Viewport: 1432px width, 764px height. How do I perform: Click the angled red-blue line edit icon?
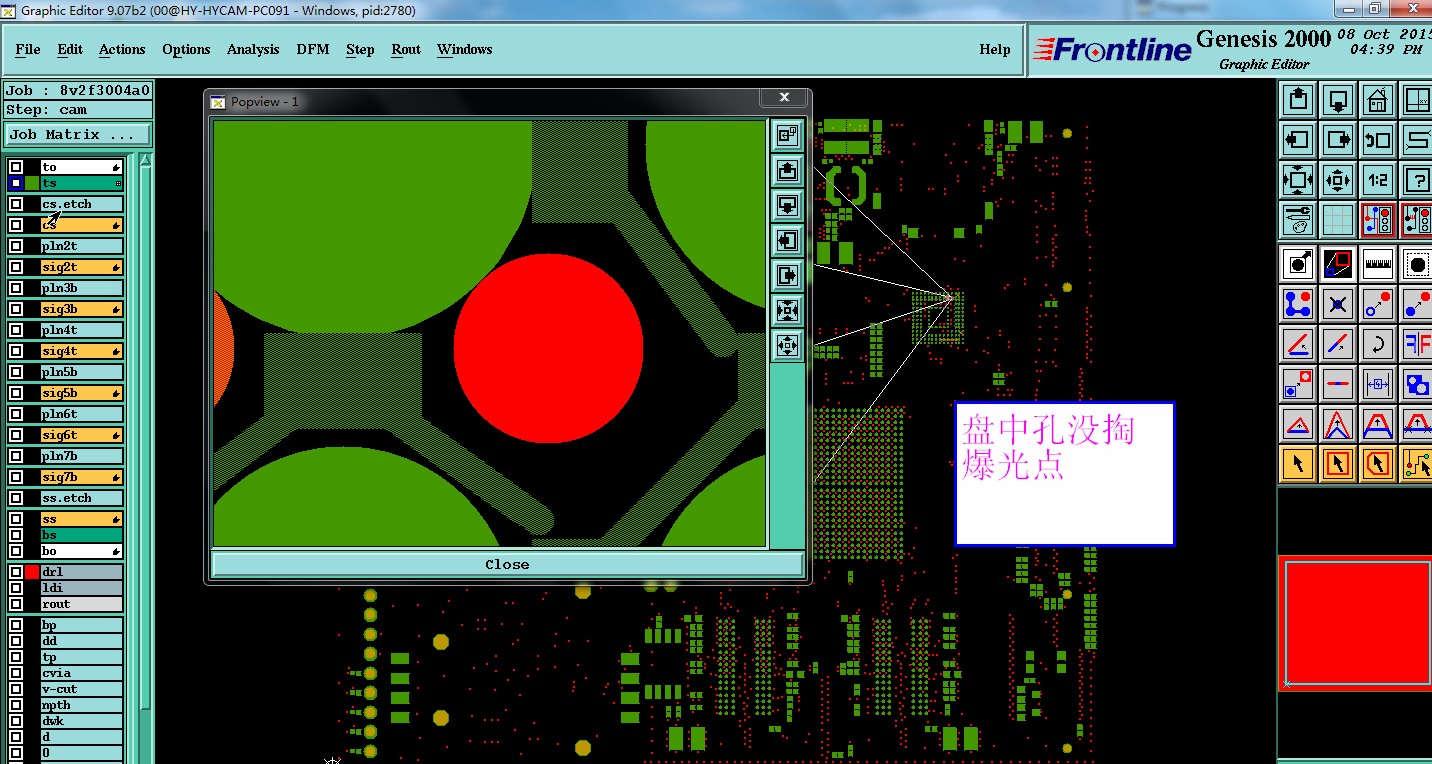point(1298,344)
